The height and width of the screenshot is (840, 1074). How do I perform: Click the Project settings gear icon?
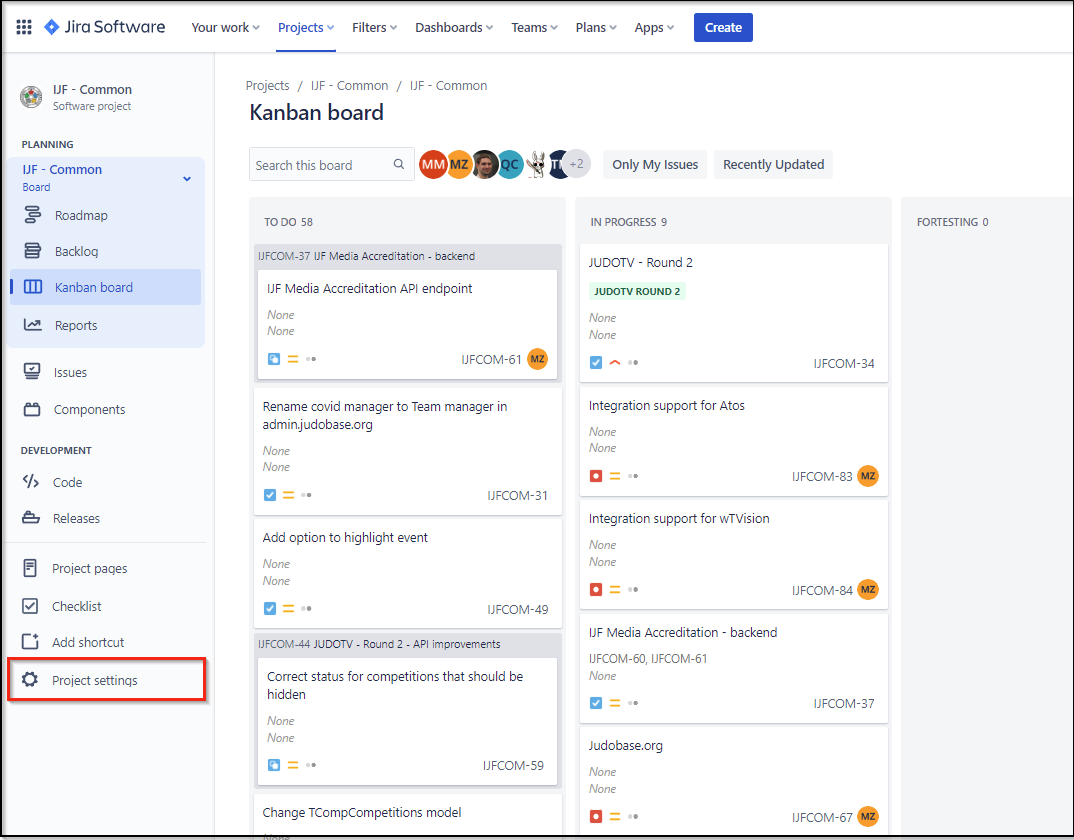29,680
